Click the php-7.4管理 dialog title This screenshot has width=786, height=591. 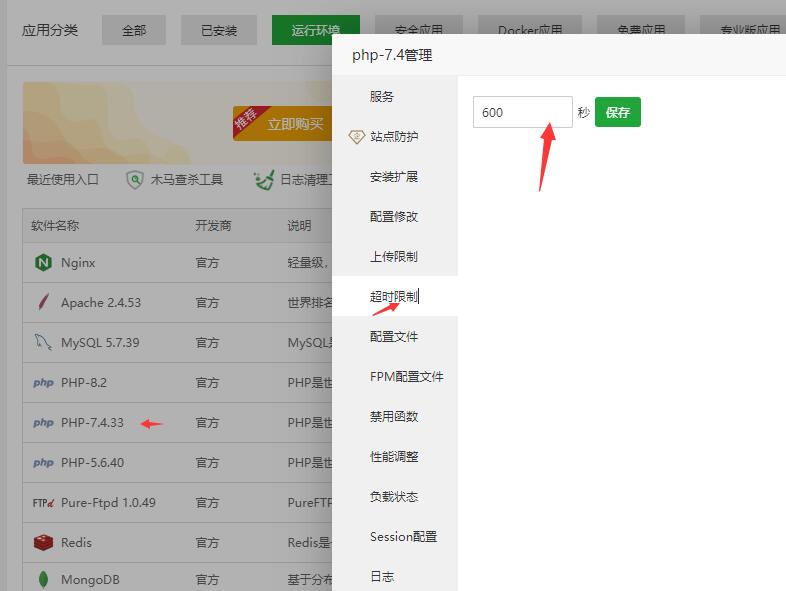click(392, 55)
